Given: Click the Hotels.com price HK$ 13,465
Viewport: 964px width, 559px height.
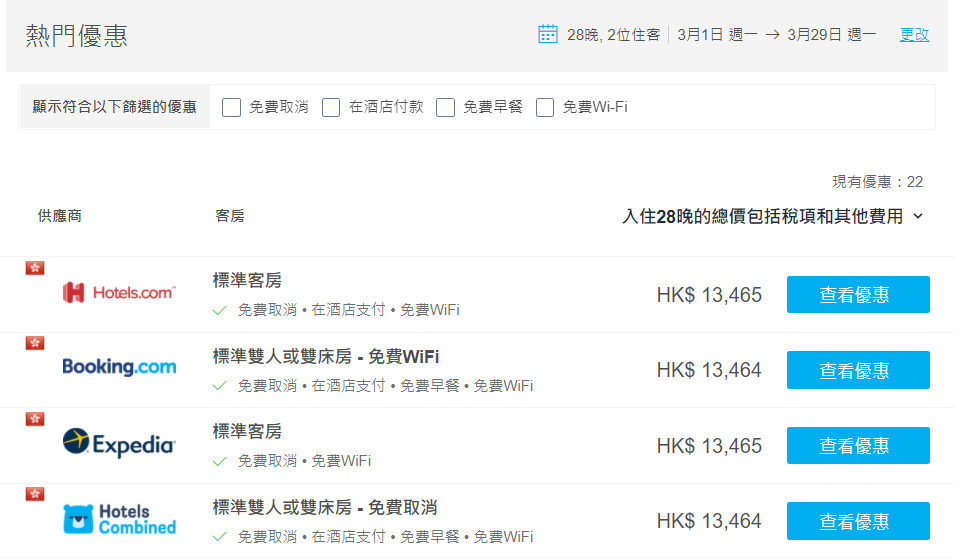Looking at the screenshot, I should click(x=709, y=295).
